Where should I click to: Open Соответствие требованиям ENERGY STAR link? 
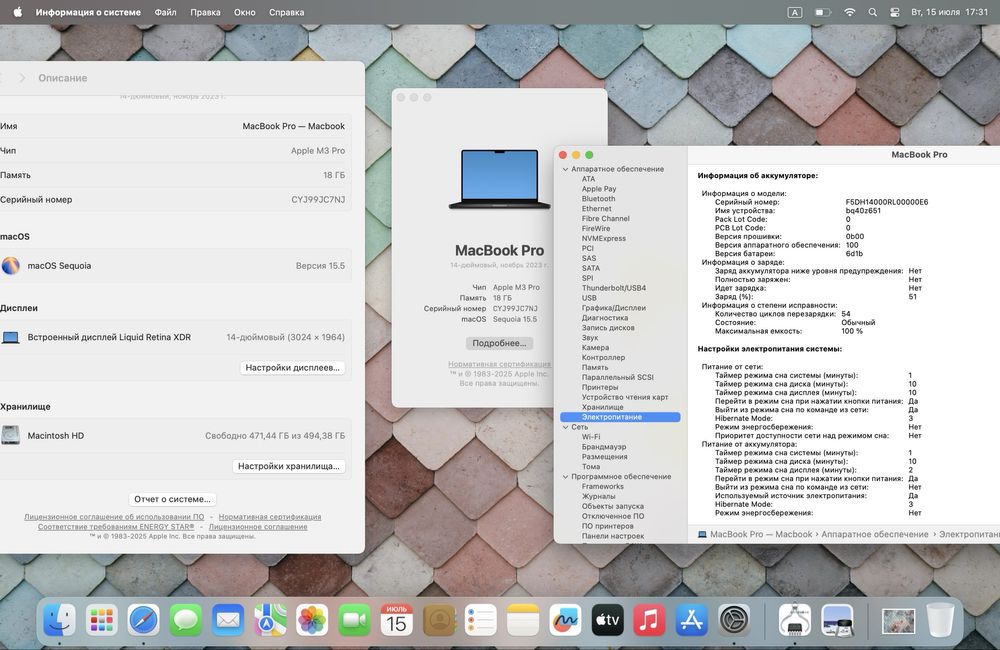coord(115,527)
